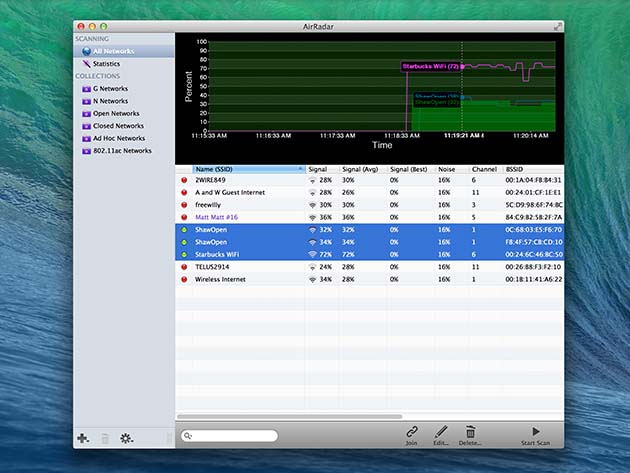Click the Starbucks WiFi signal icon
This screenshot has height=473, width=630.
pos(312,254)
